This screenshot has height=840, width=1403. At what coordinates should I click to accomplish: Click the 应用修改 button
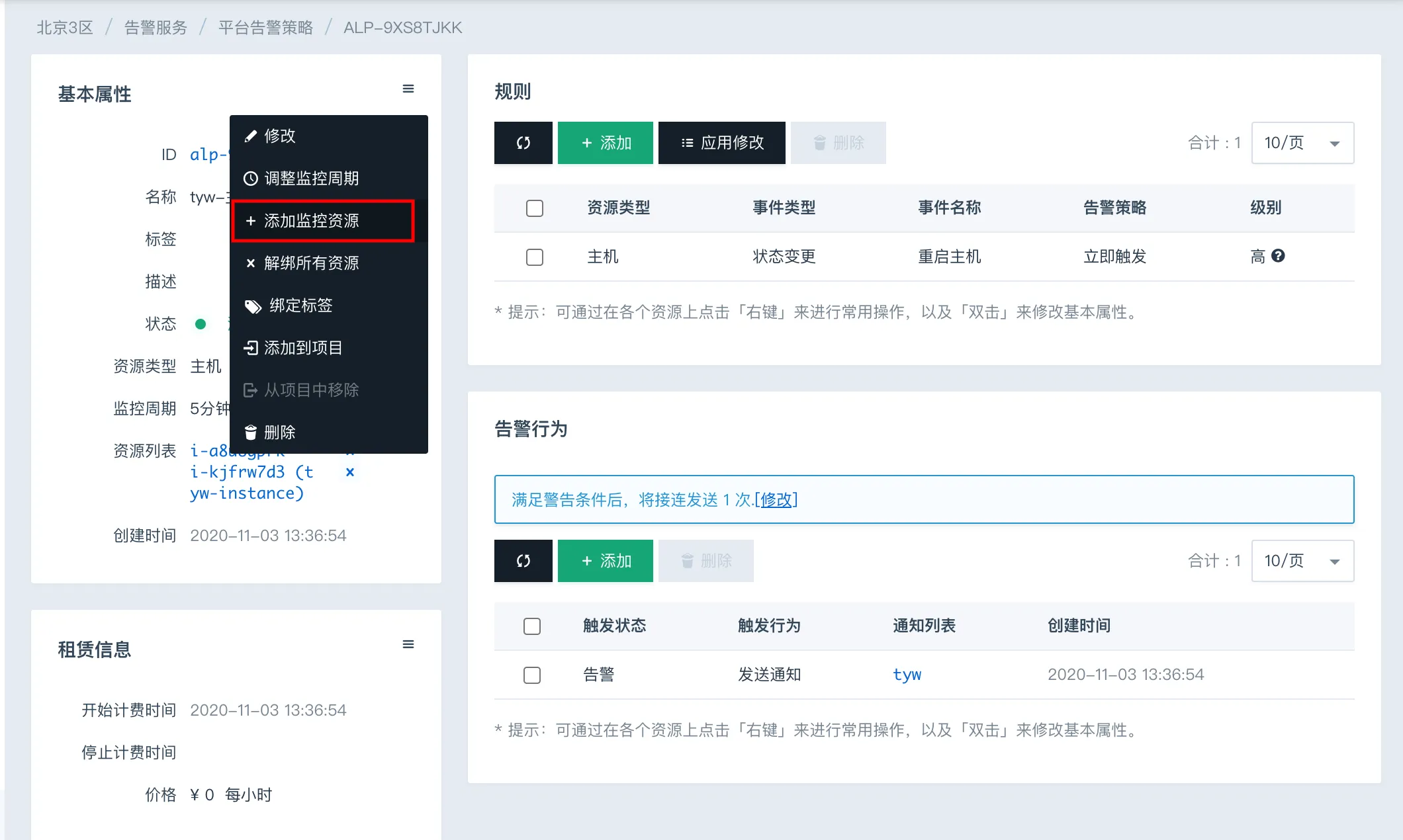point(722,143)
